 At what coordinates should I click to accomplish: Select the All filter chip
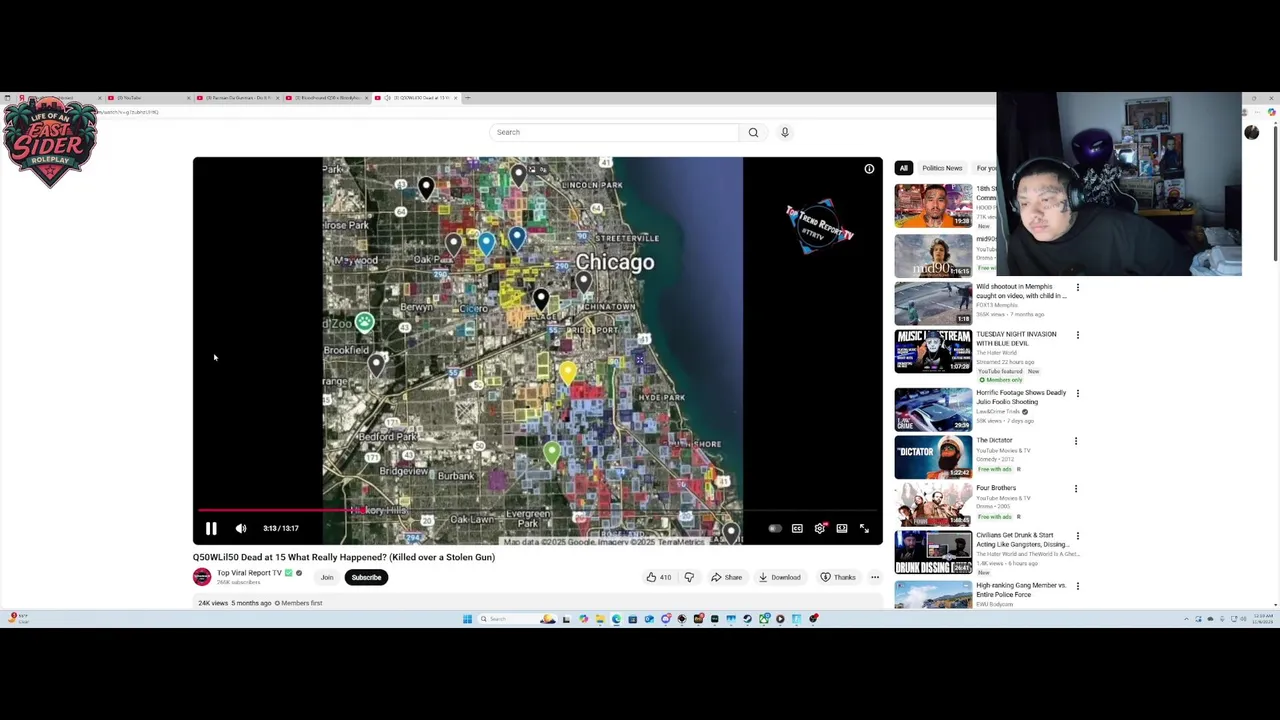pos(903,168)
